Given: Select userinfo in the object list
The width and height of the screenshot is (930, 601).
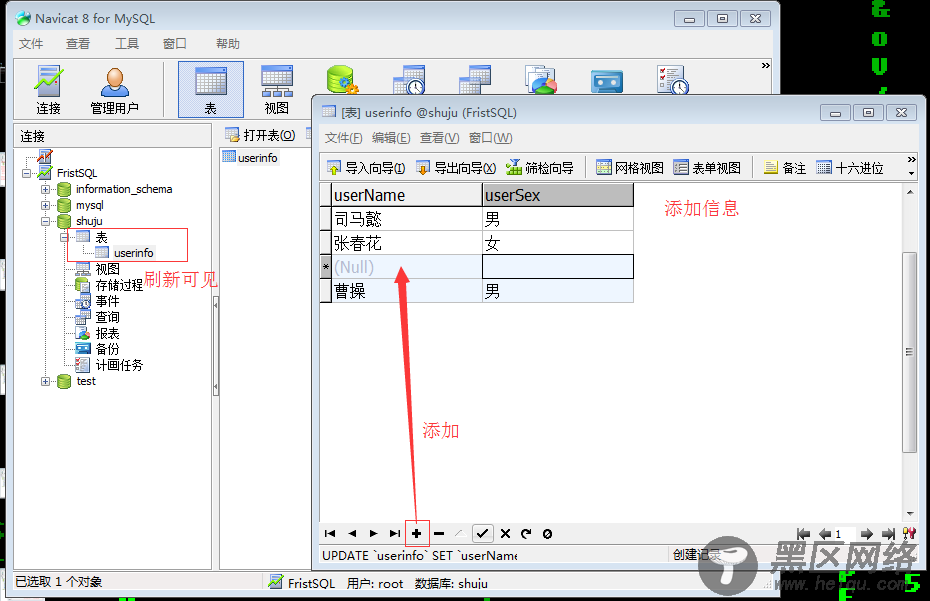Looking at the screenshot, I should coord(250,158).
